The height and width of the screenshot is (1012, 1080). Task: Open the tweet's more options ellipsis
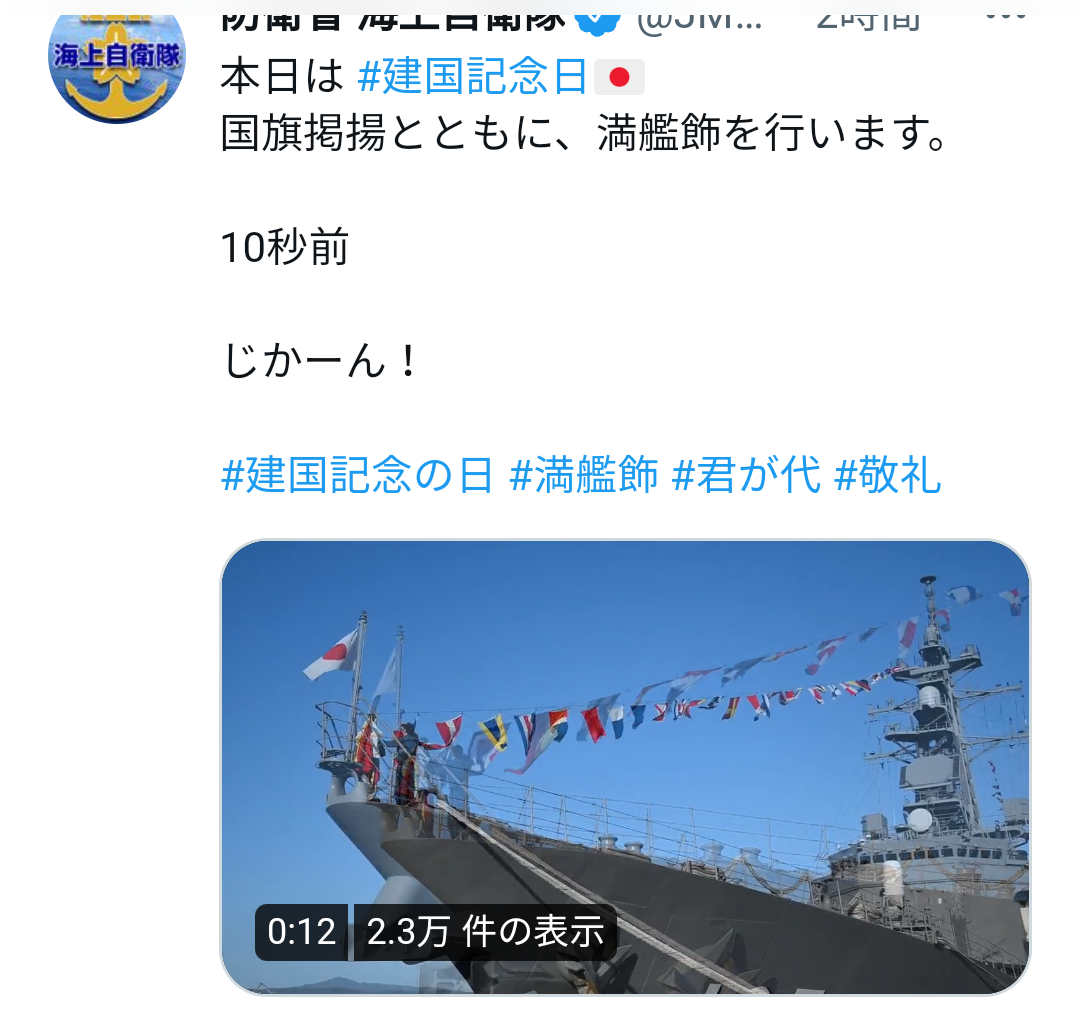click(1006, 18)
